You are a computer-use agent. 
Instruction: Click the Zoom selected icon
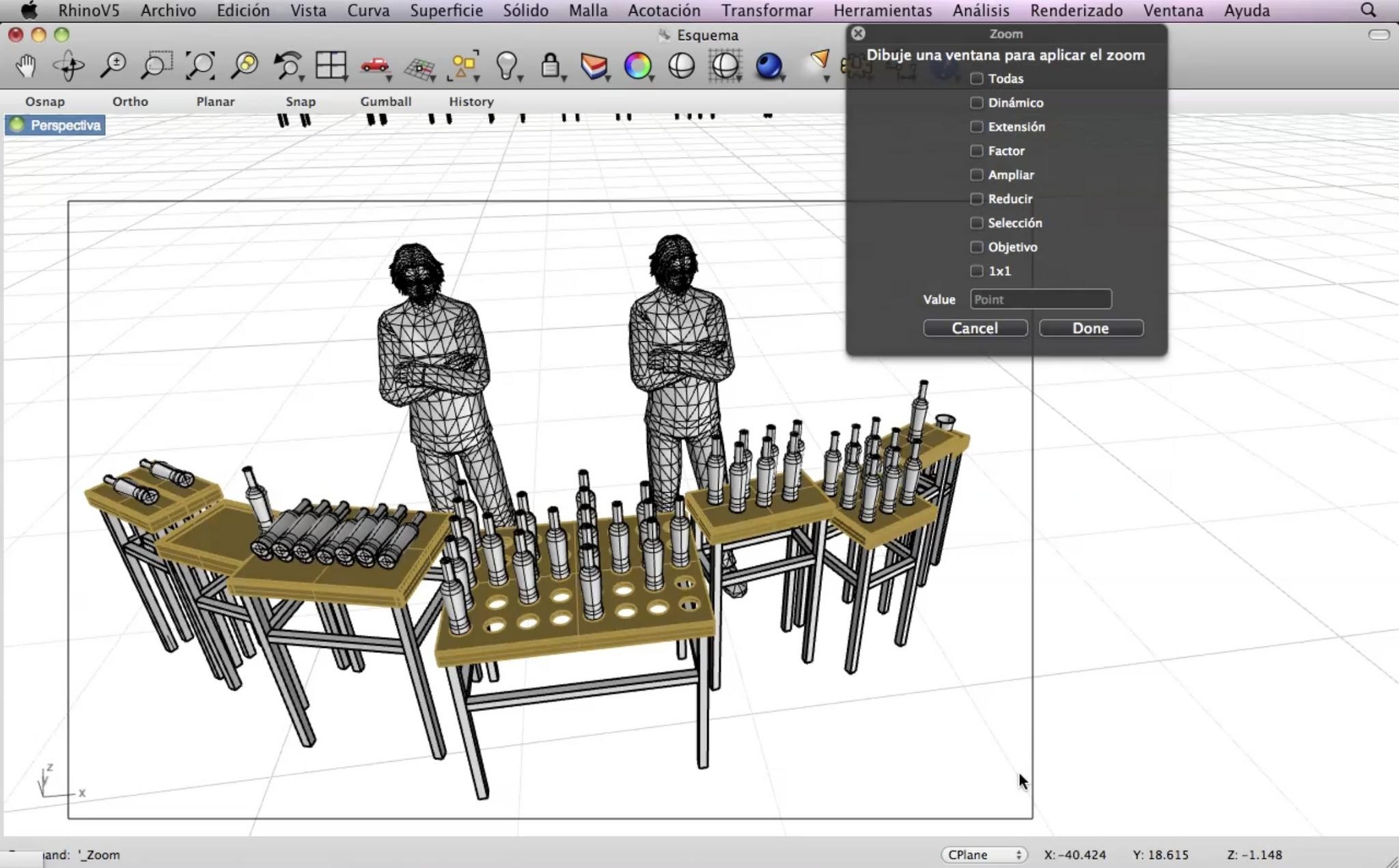pos(245,66)
